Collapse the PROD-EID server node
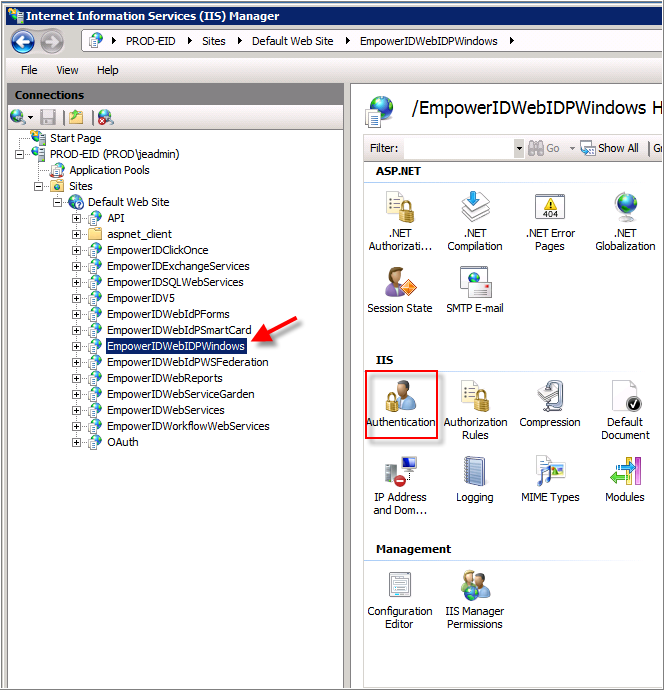The image size is (664, 690). (x=19, y=154)
